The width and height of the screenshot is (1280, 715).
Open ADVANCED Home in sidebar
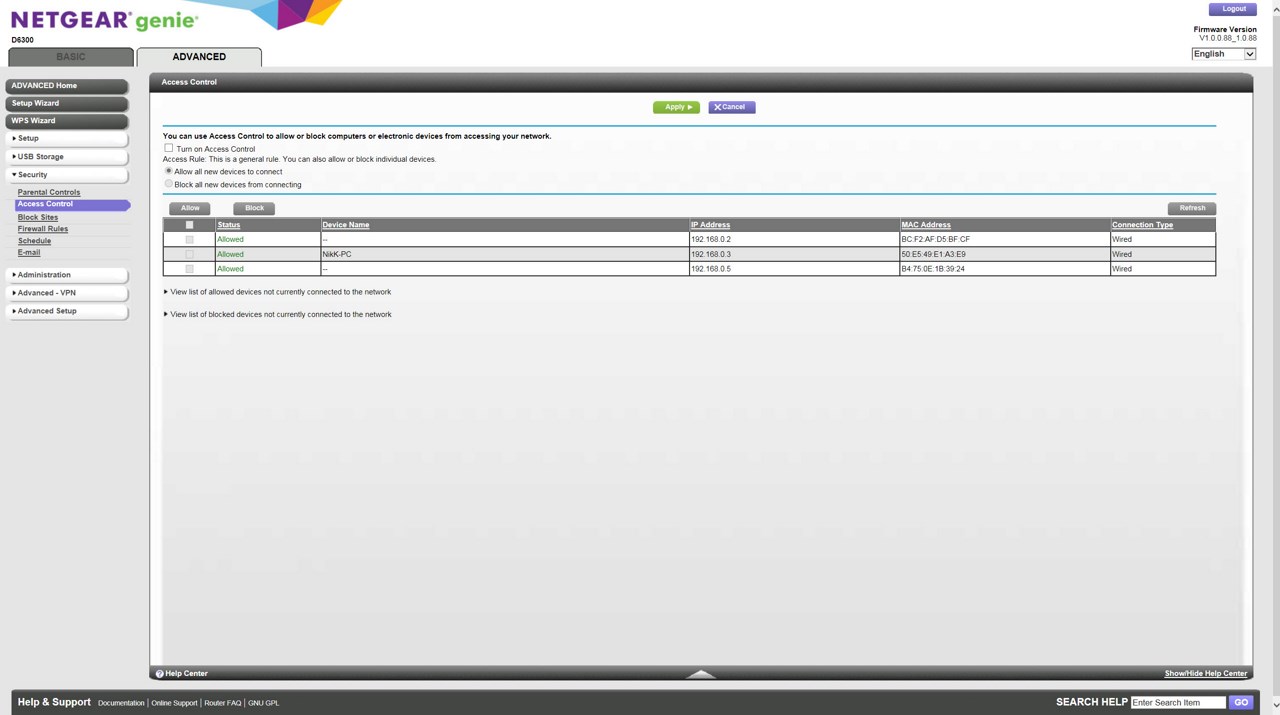coord(67,86)
